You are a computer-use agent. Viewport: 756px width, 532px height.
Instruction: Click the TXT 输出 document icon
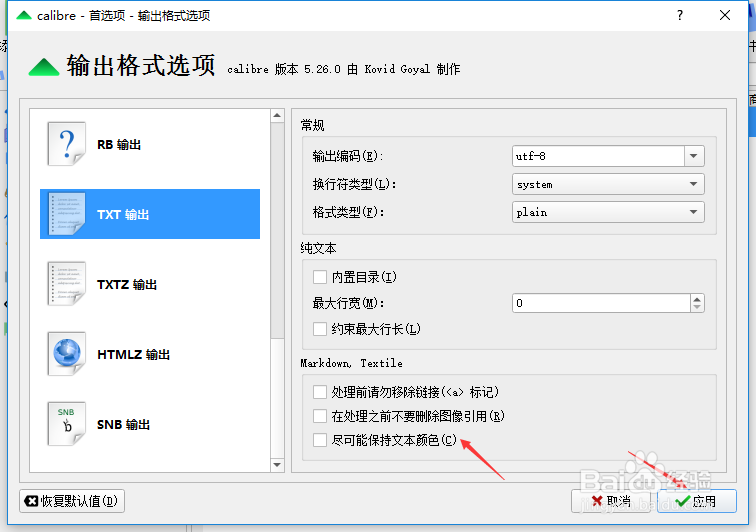(67, 214)
